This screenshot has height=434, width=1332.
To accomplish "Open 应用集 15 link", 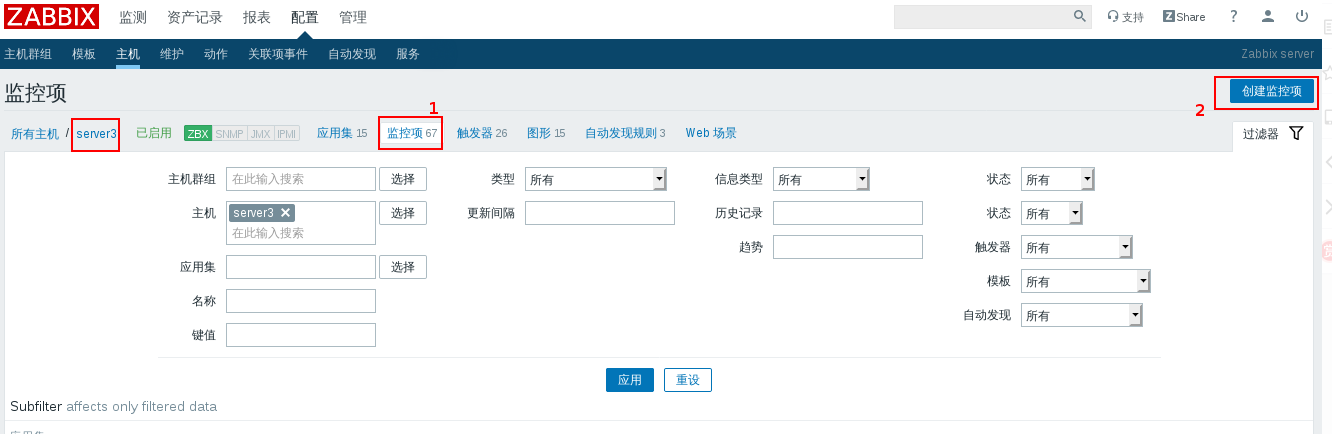I will point(342,133).
